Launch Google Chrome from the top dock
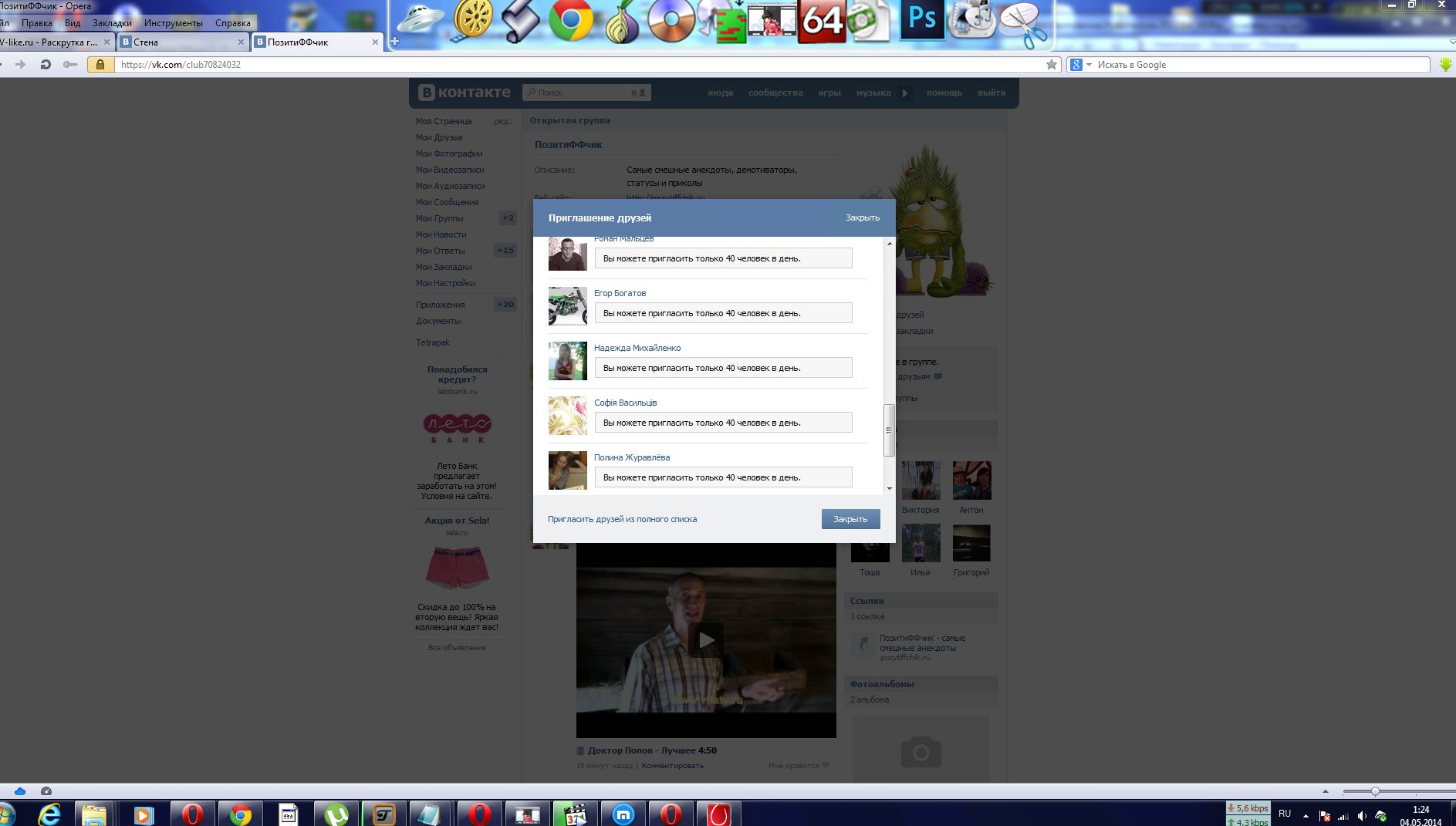 click(571, 19)
